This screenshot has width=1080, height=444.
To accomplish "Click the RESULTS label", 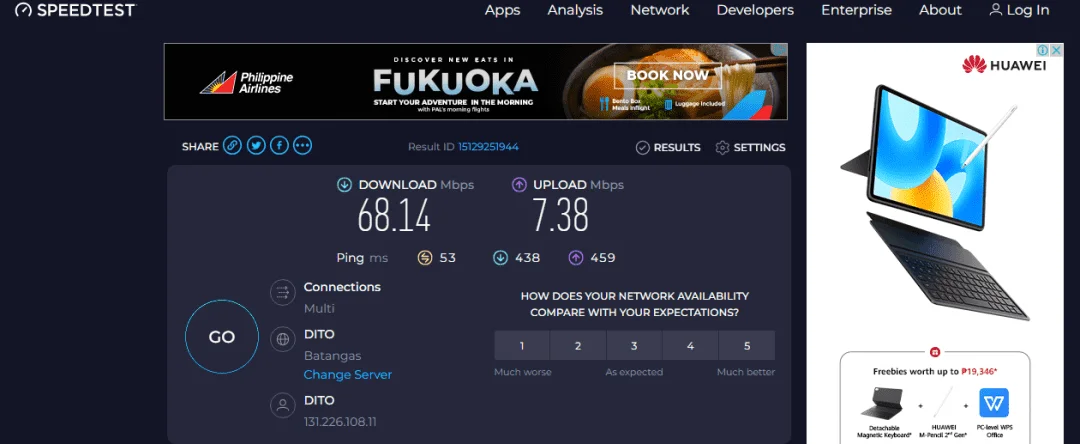I will tap(677, 147).
